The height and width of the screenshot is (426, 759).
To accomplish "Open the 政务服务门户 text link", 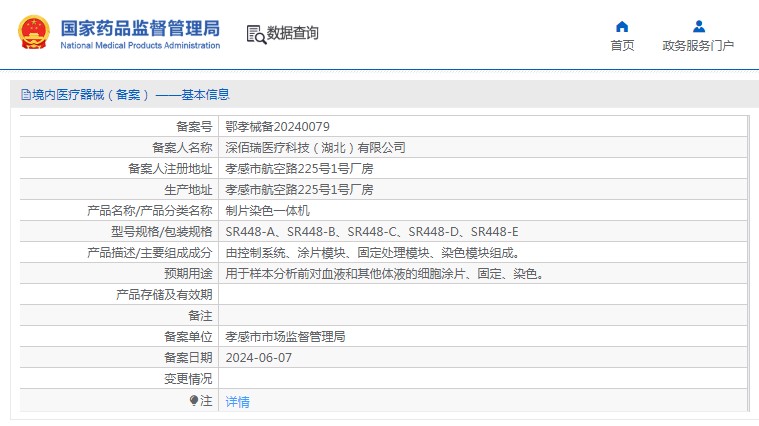I will pyautogui.click(x=698, y=46).
